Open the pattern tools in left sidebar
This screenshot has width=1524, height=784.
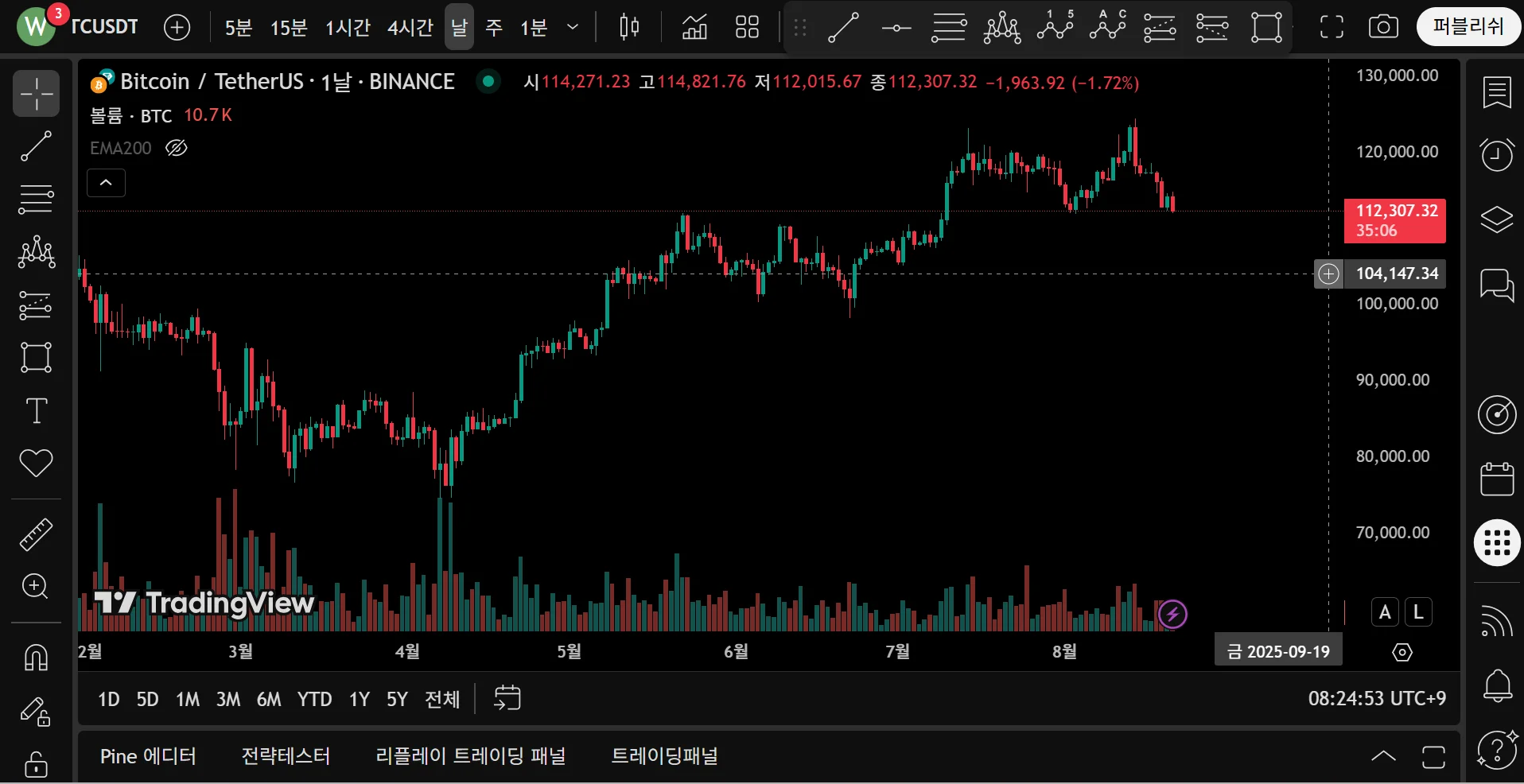click(x=36, y=253)
